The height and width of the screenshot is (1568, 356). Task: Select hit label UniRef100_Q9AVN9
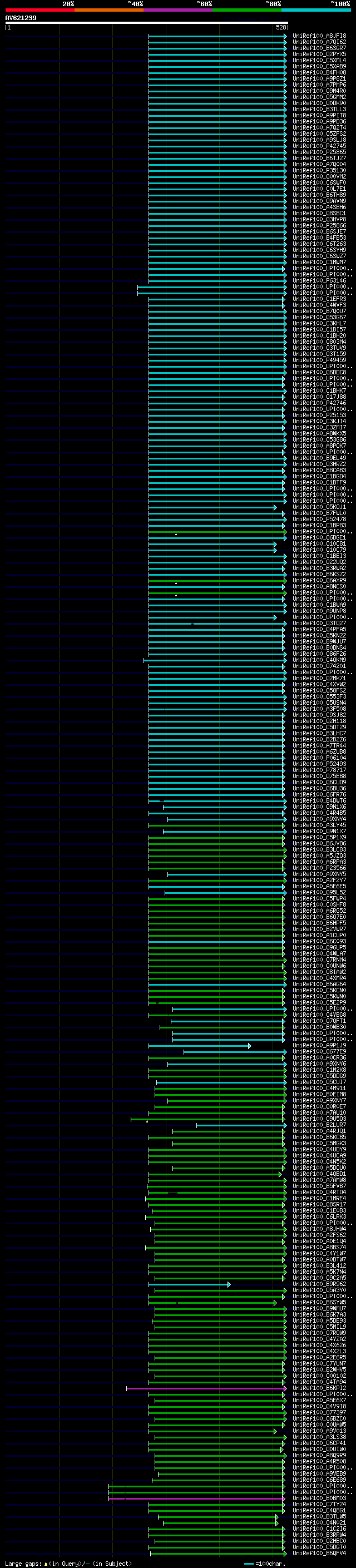(319, 201)
